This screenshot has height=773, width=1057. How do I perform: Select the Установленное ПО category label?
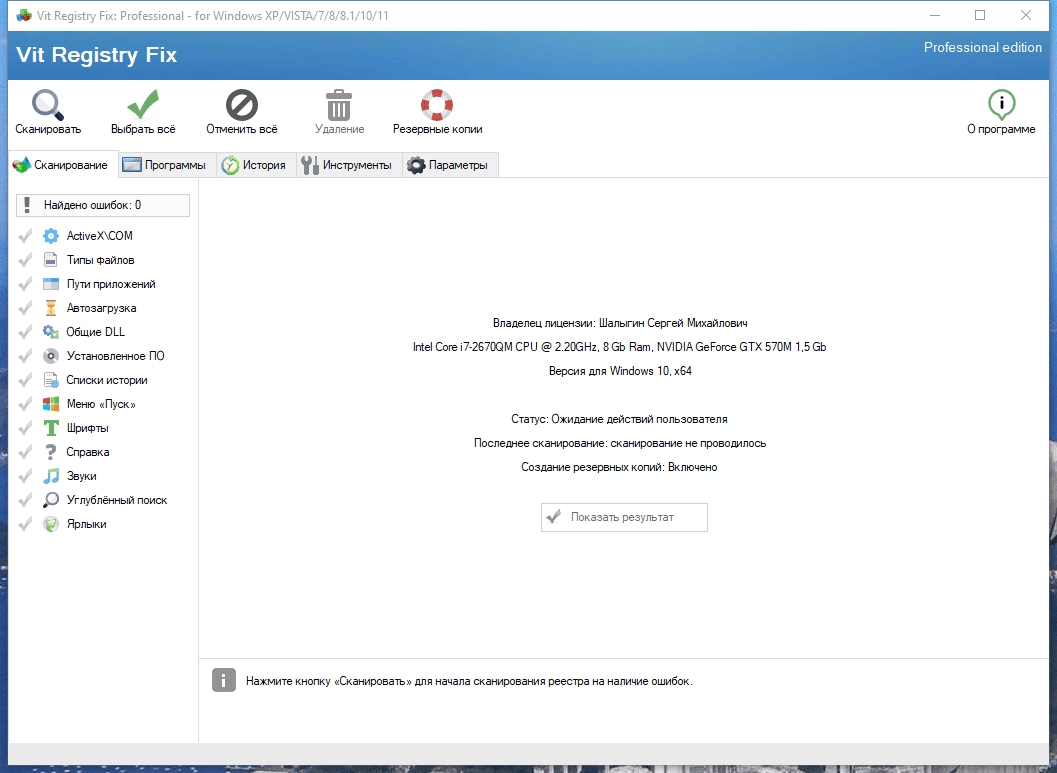coord(115,356)
